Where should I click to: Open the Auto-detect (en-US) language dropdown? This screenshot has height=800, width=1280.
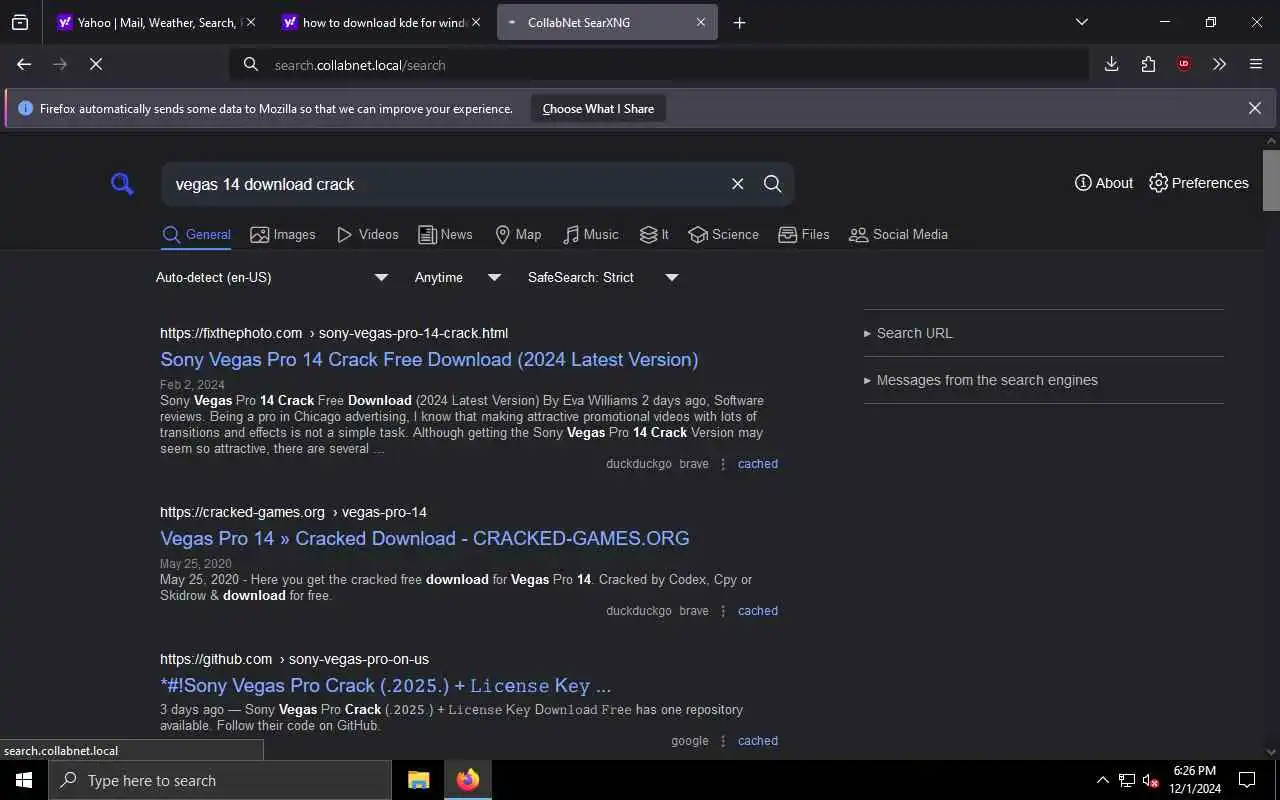[x=271, y=277]
